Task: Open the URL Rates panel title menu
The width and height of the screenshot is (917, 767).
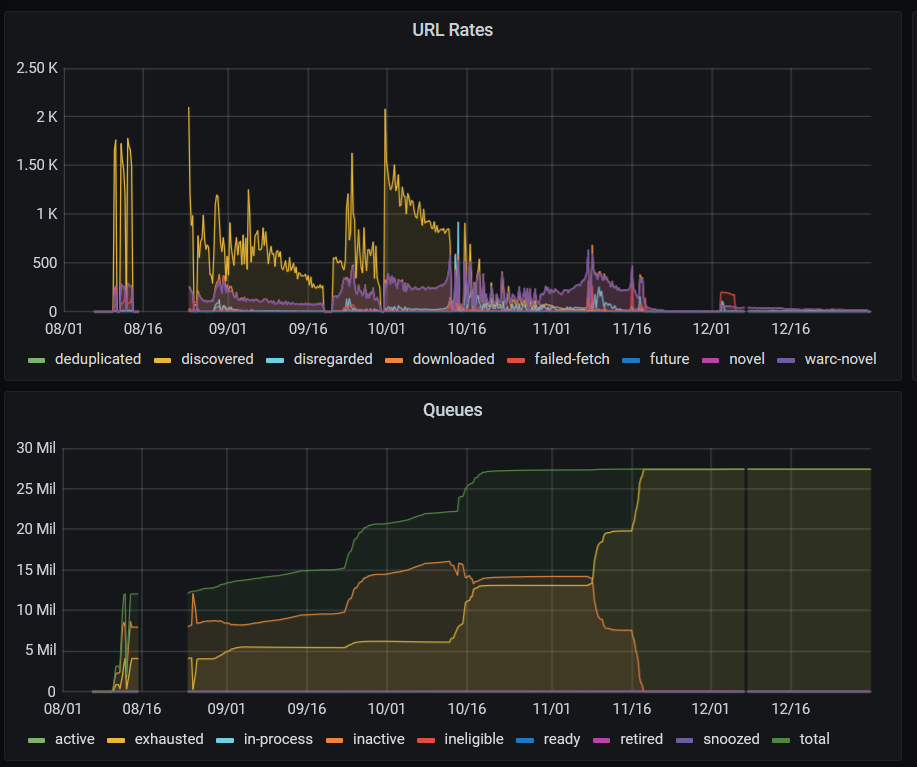Action: 452,30
